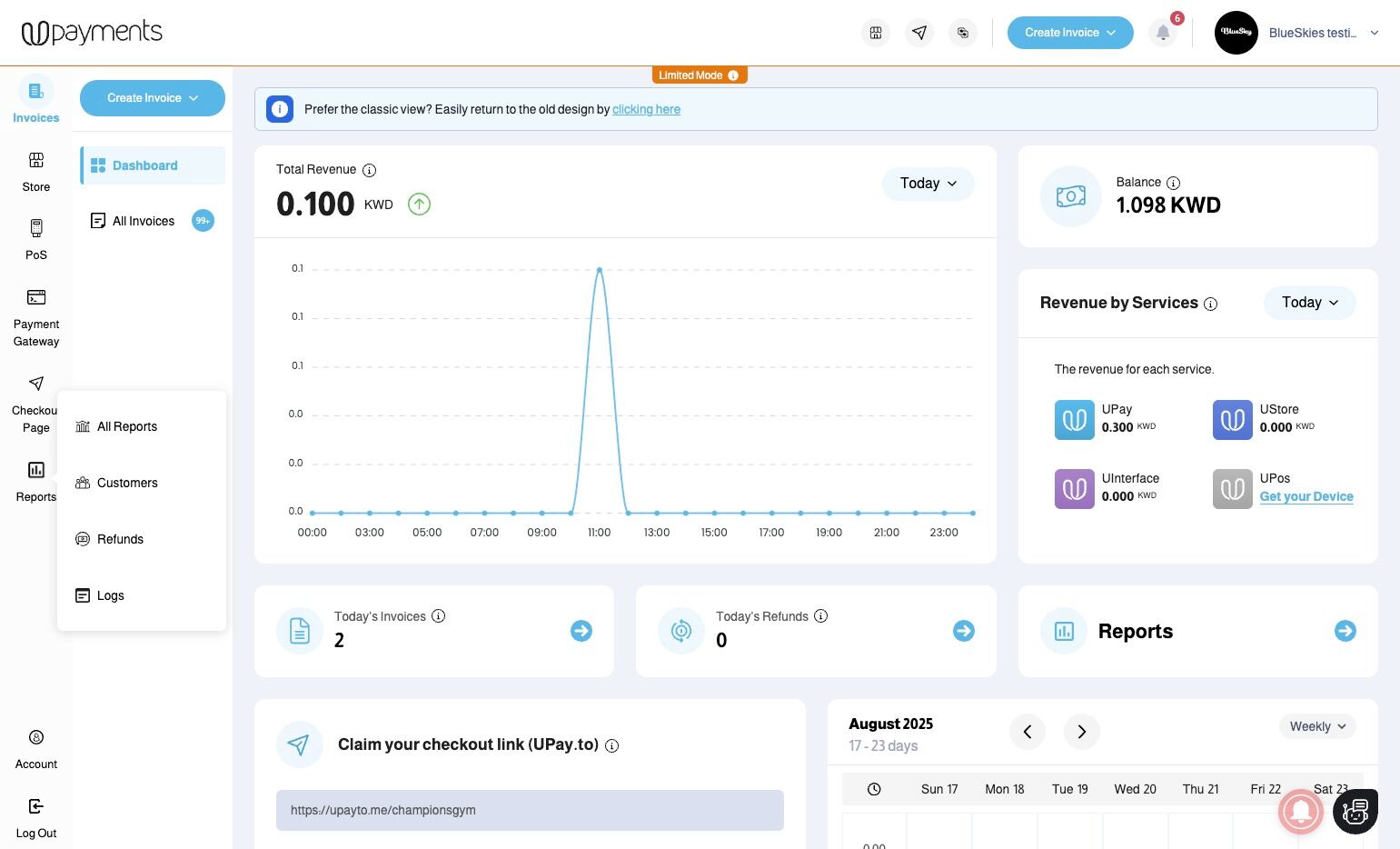
Task: Select the Payment Gateway sidebar icon
Action: click(x=36, y=297)
